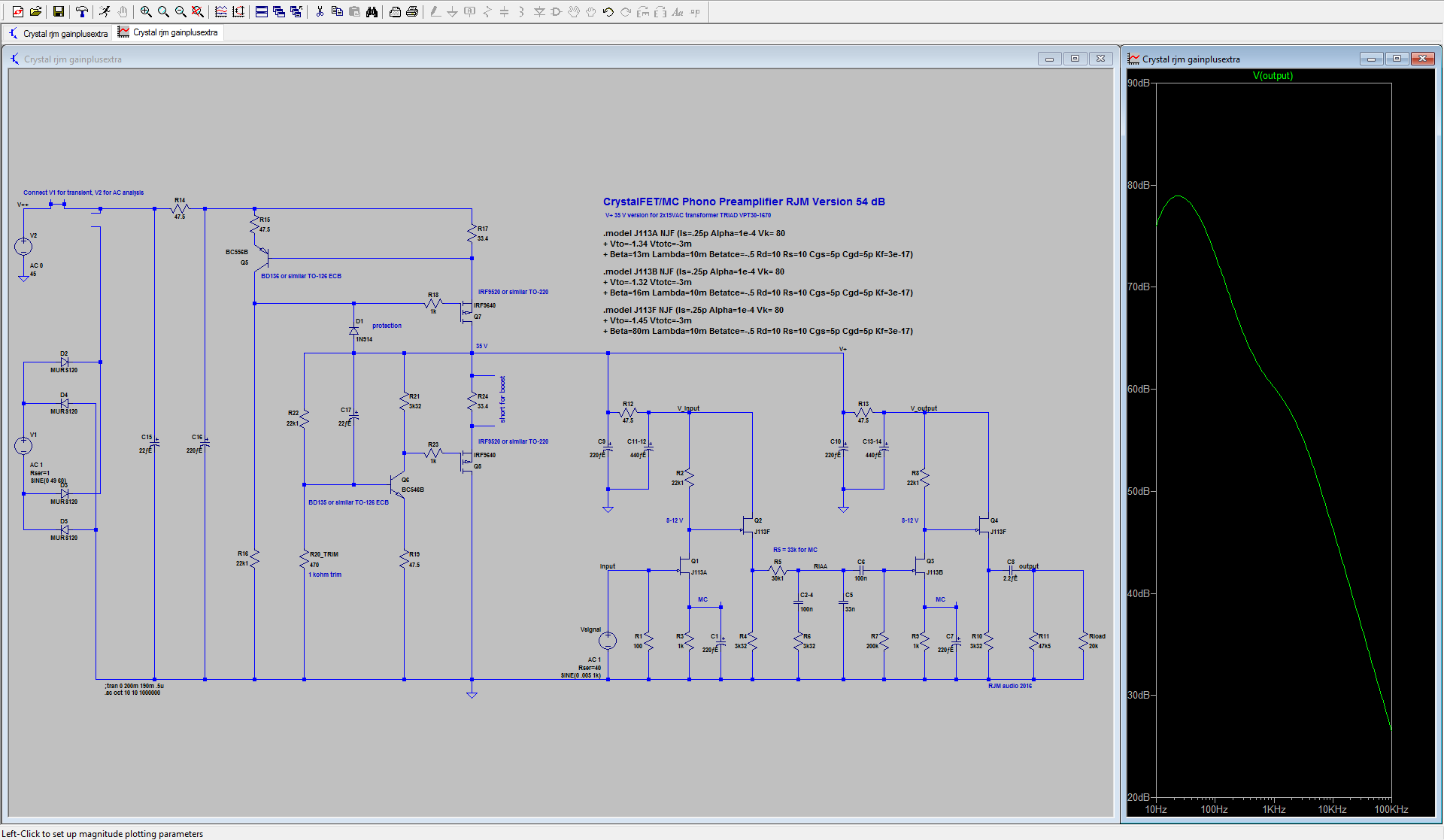
Task: Halt the simulation with the hand icon
Action: (123, 11)
